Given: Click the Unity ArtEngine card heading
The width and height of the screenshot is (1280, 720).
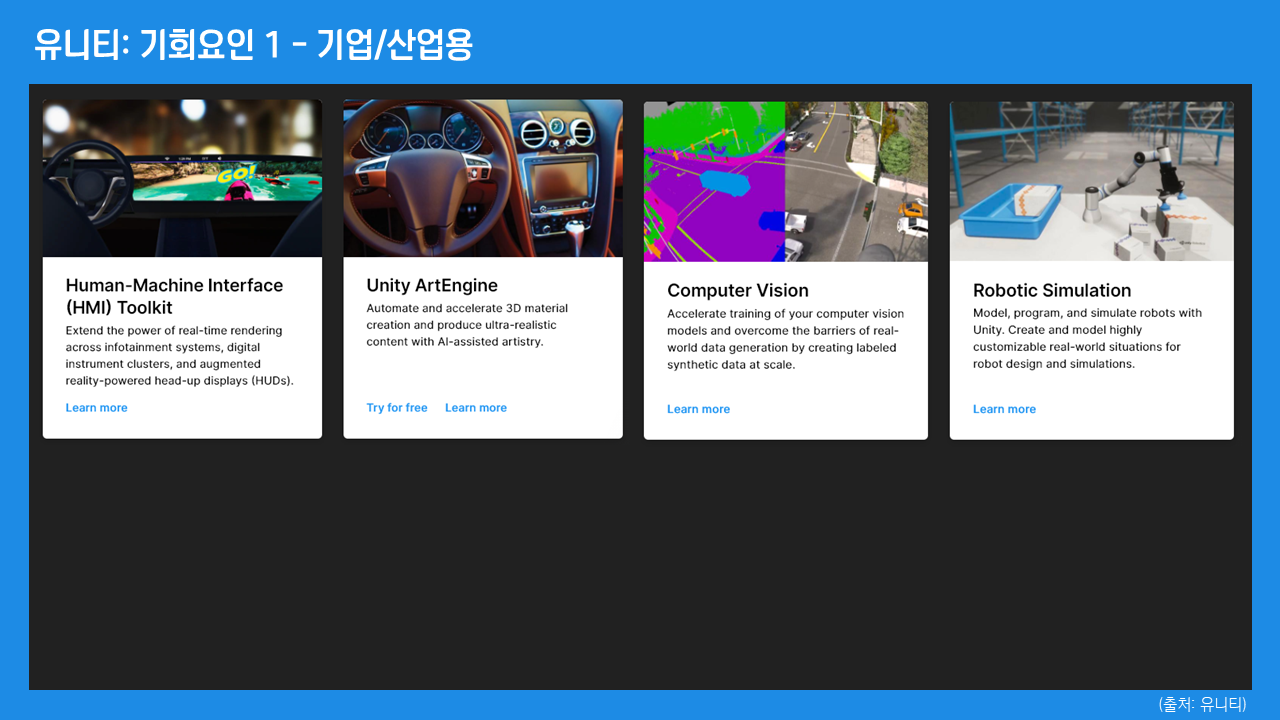Looking at the screenshot, I should (432, 286).
